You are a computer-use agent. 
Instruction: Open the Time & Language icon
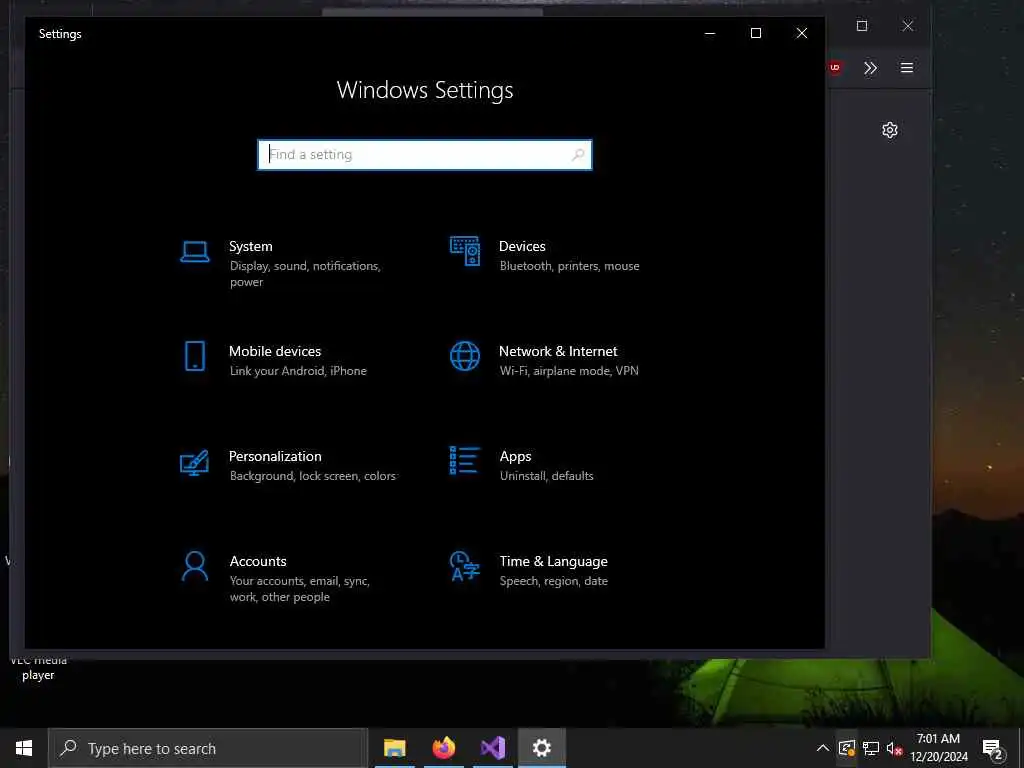465,566
